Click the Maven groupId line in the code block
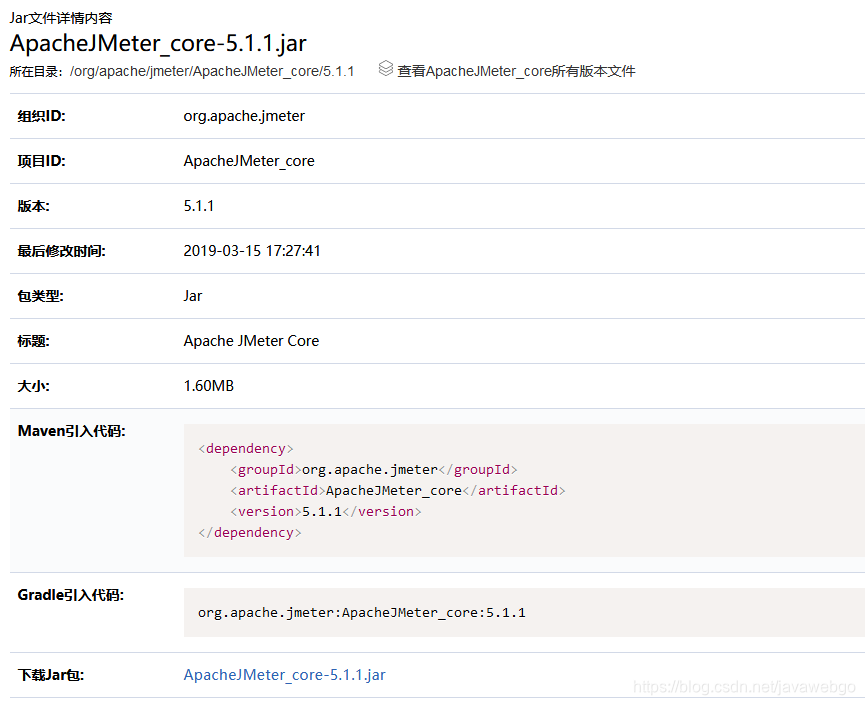865x705 pixels. (373, 469)
